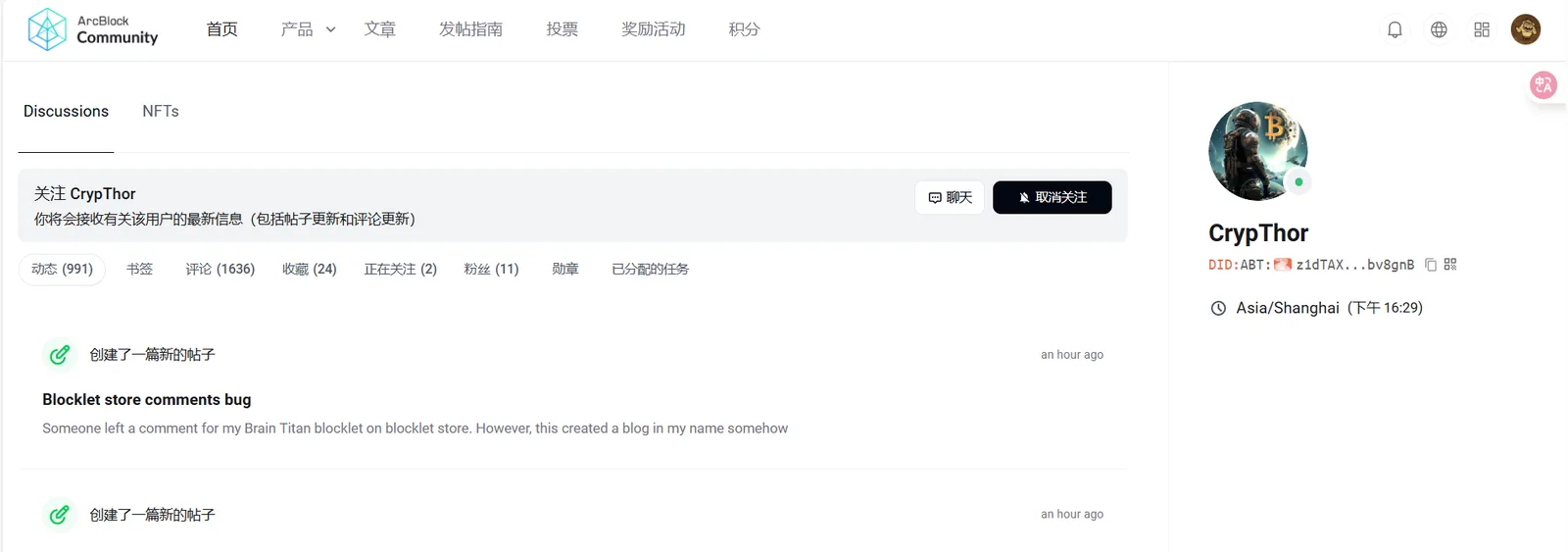Open the user avatar menu in header
The image size is (1568, 552).
[x=1526, y=29]
